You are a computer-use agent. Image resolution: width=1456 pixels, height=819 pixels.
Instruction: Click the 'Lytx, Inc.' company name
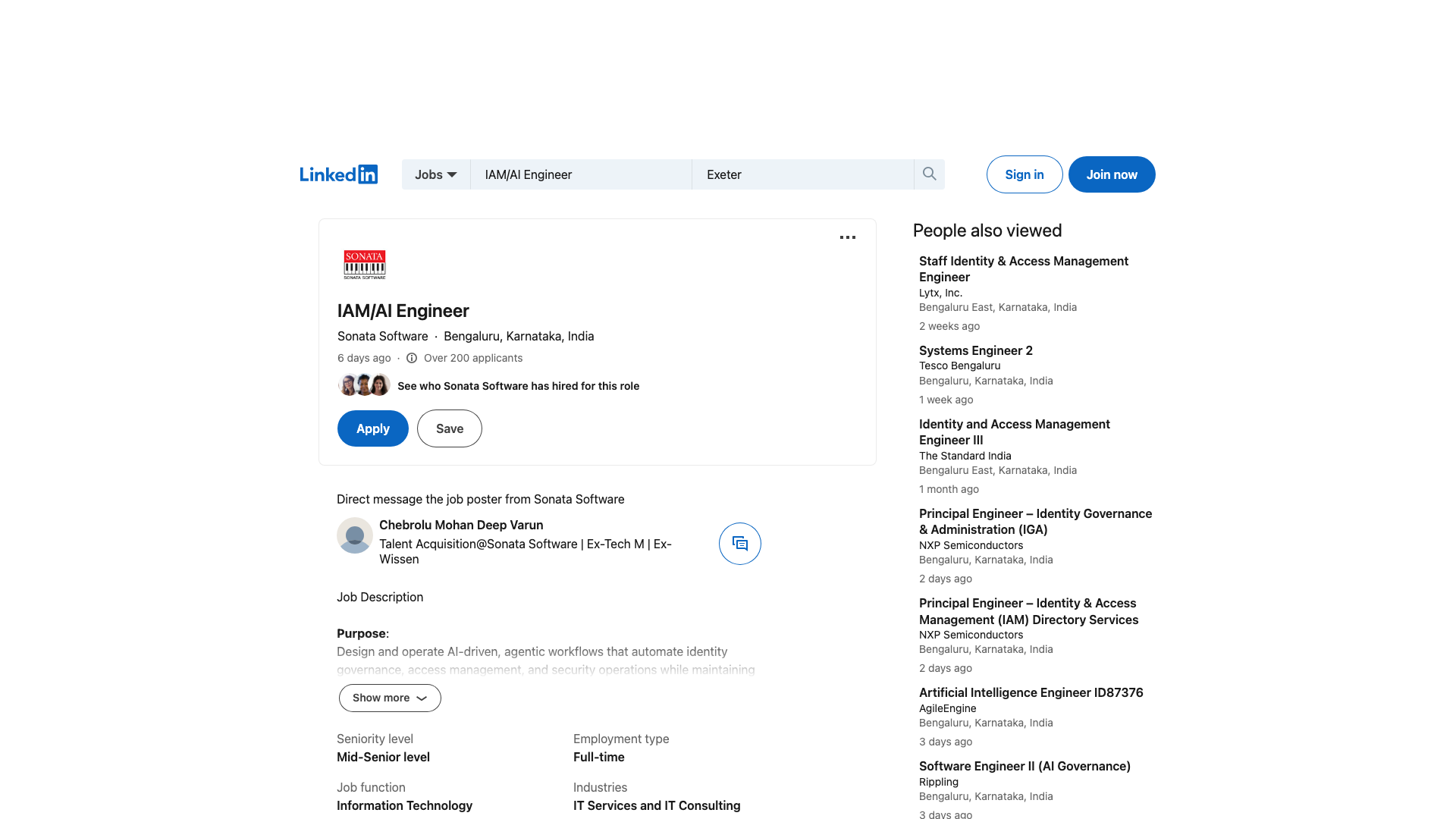click(941, 293)
